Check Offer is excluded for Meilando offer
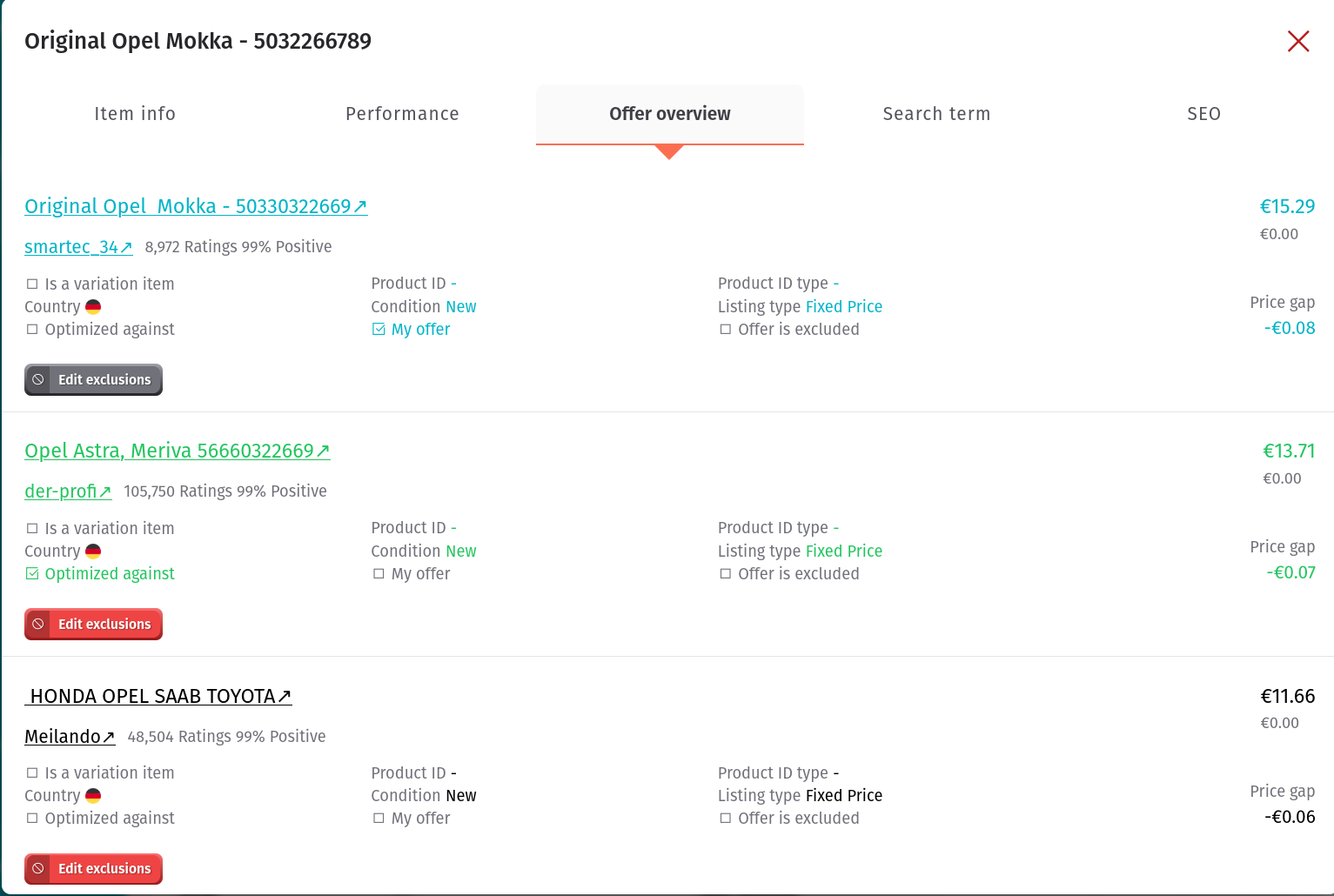This screenshot has height=896, width=1334. click(726, 819)
